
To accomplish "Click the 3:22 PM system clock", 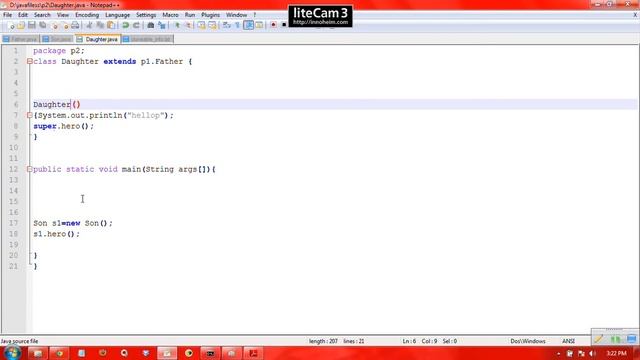I will [616, 353].
